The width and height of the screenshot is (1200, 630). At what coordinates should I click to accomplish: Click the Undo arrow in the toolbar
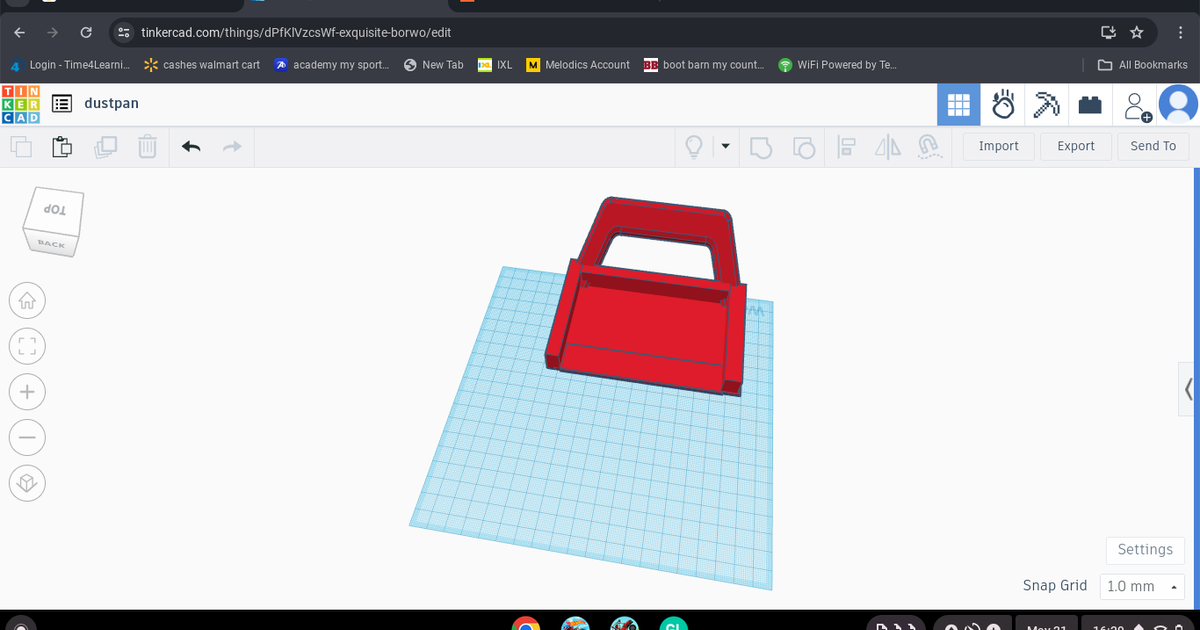tap(191, 146)
